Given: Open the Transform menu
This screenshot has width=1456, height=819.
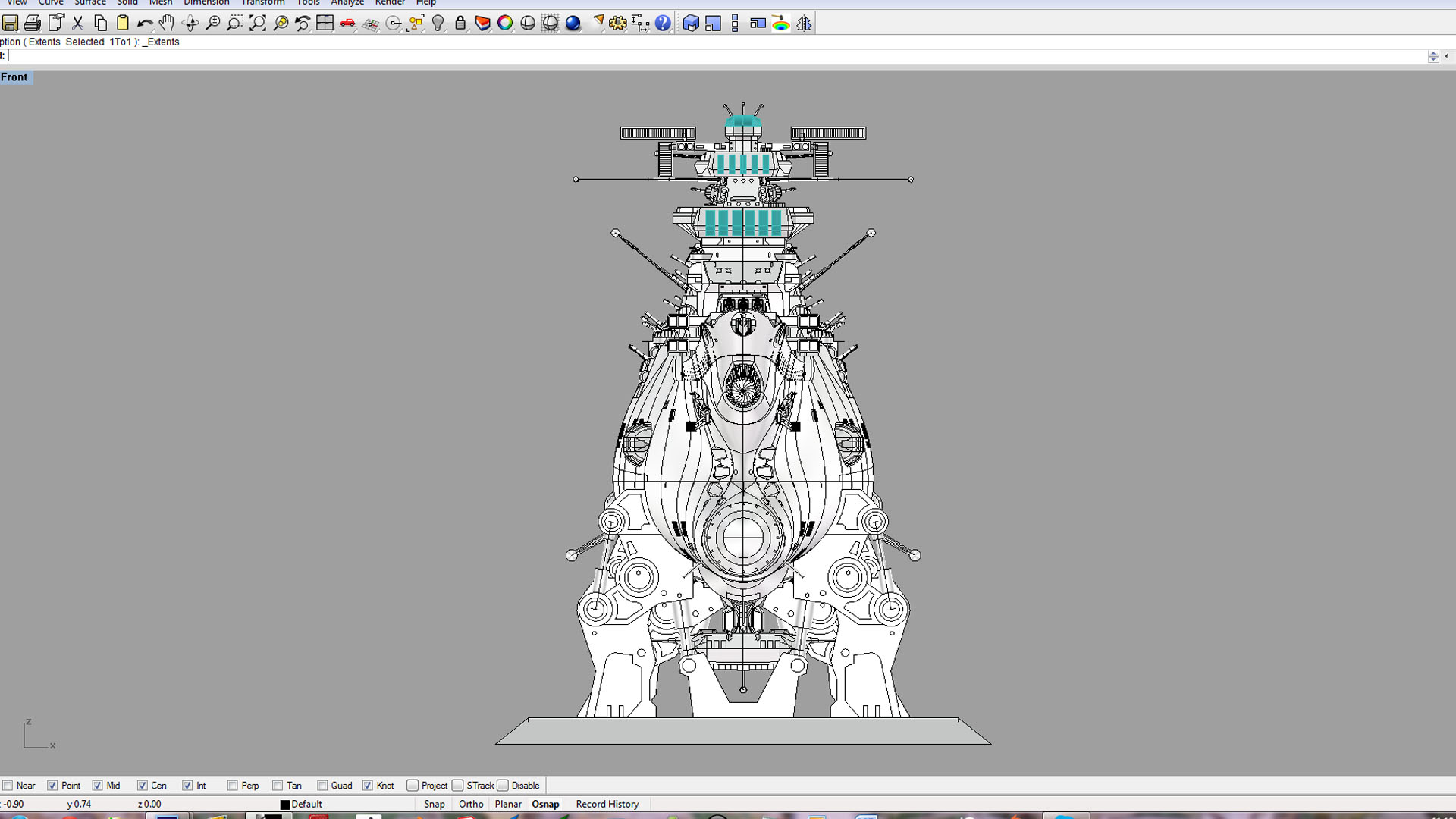Looking at the screenshot, I should [263, 3].
